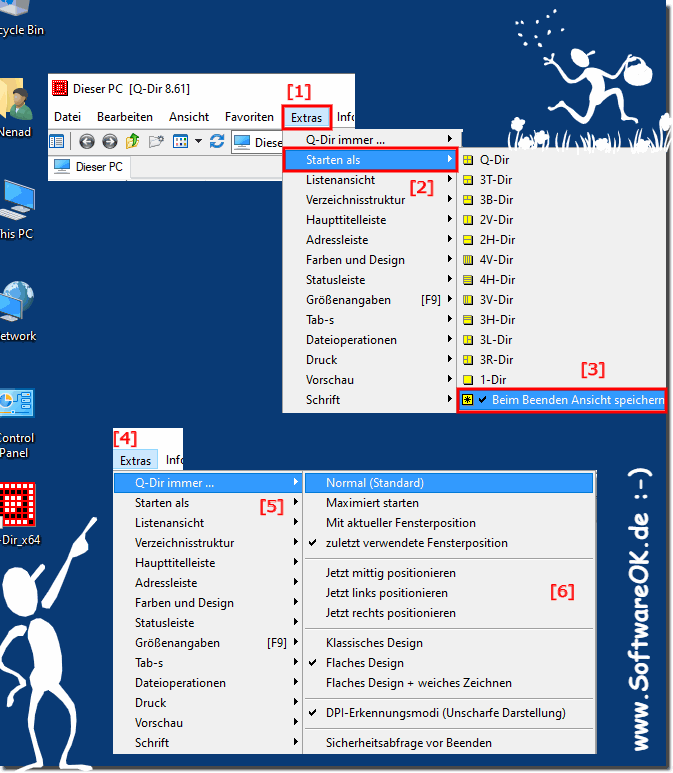The width and height of the screenshot is (673, 773).
Task: Open the Network desktop icon
Action: click(x=18, y=311)
